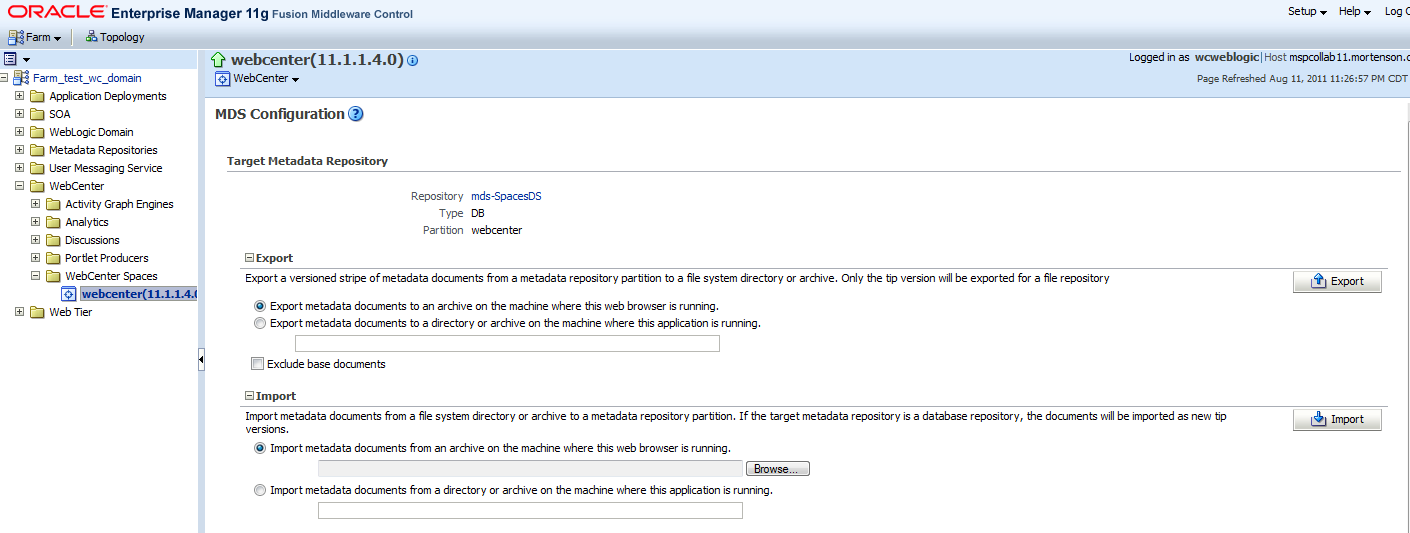Click the import archive file field

point(530,468)
